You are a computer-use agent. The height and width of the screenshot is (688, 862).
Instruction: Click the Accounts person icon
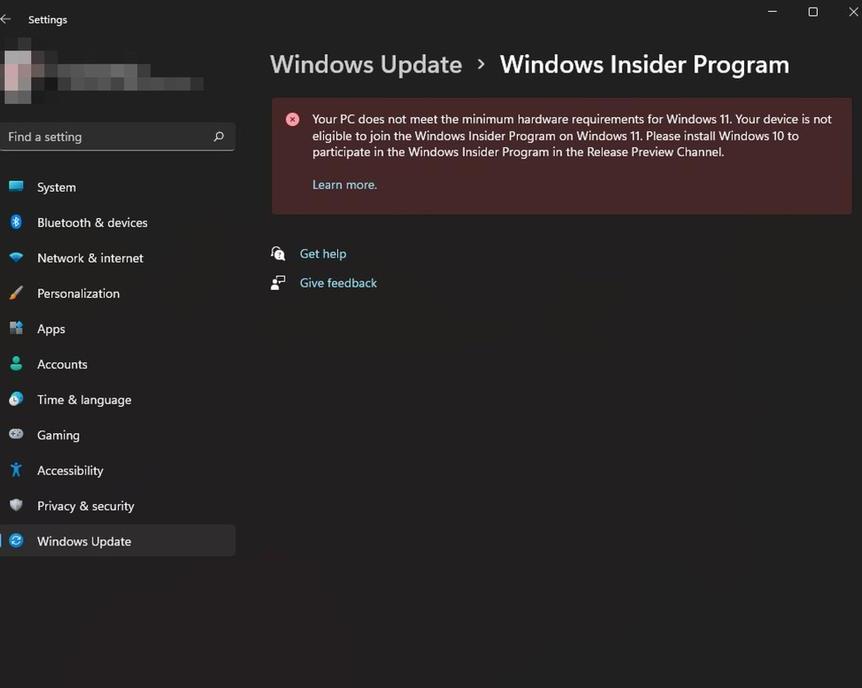pyautogui.click(x=16, y=364)
